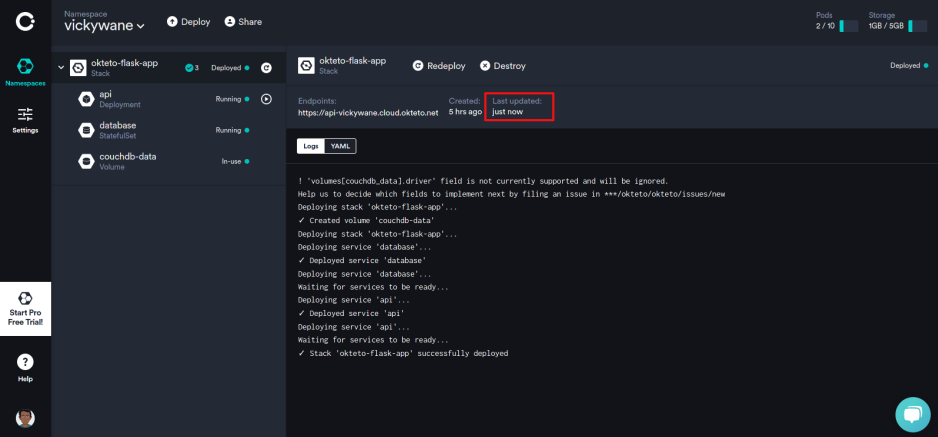938x437 pixels.
Task: Click the database StatefulSet hexagon icon
Action: [x=86, y=130]
